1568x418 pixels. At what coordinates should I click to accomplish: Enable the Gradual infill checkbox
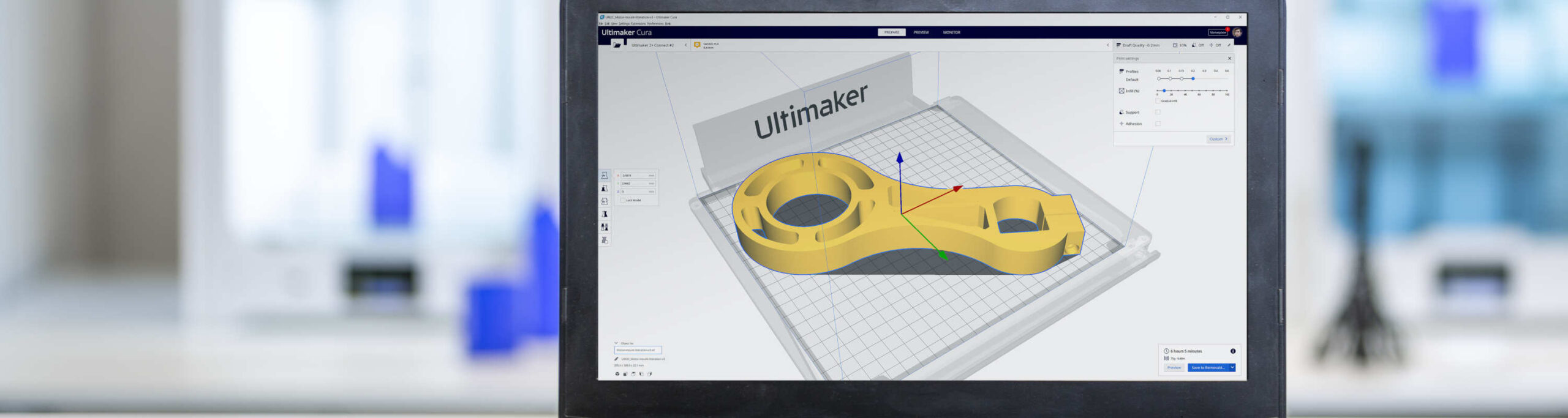[x=1158, y=101]
